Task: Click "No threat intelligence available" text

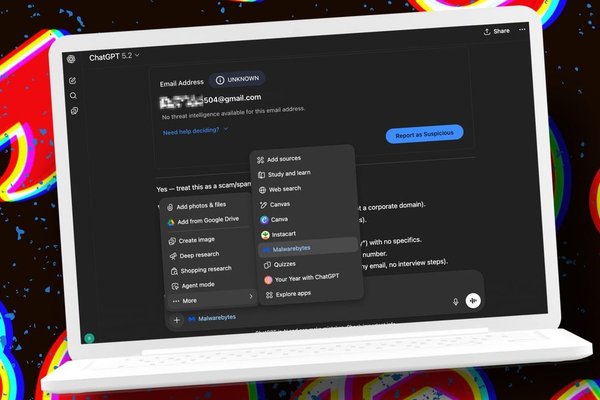Action: click(x=233, y=113)
